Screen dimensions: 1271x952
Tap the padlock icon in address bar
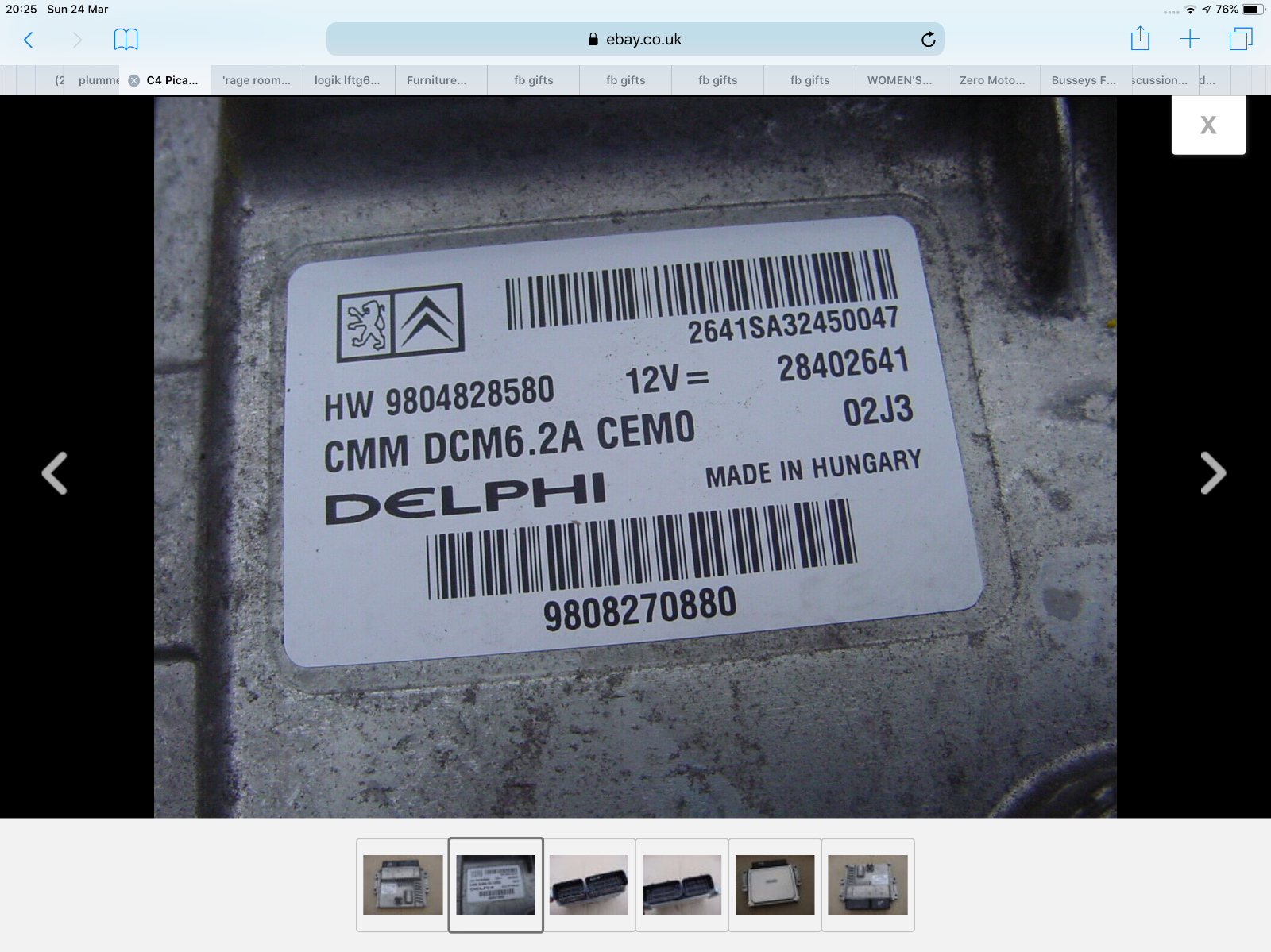pos(593,39)
